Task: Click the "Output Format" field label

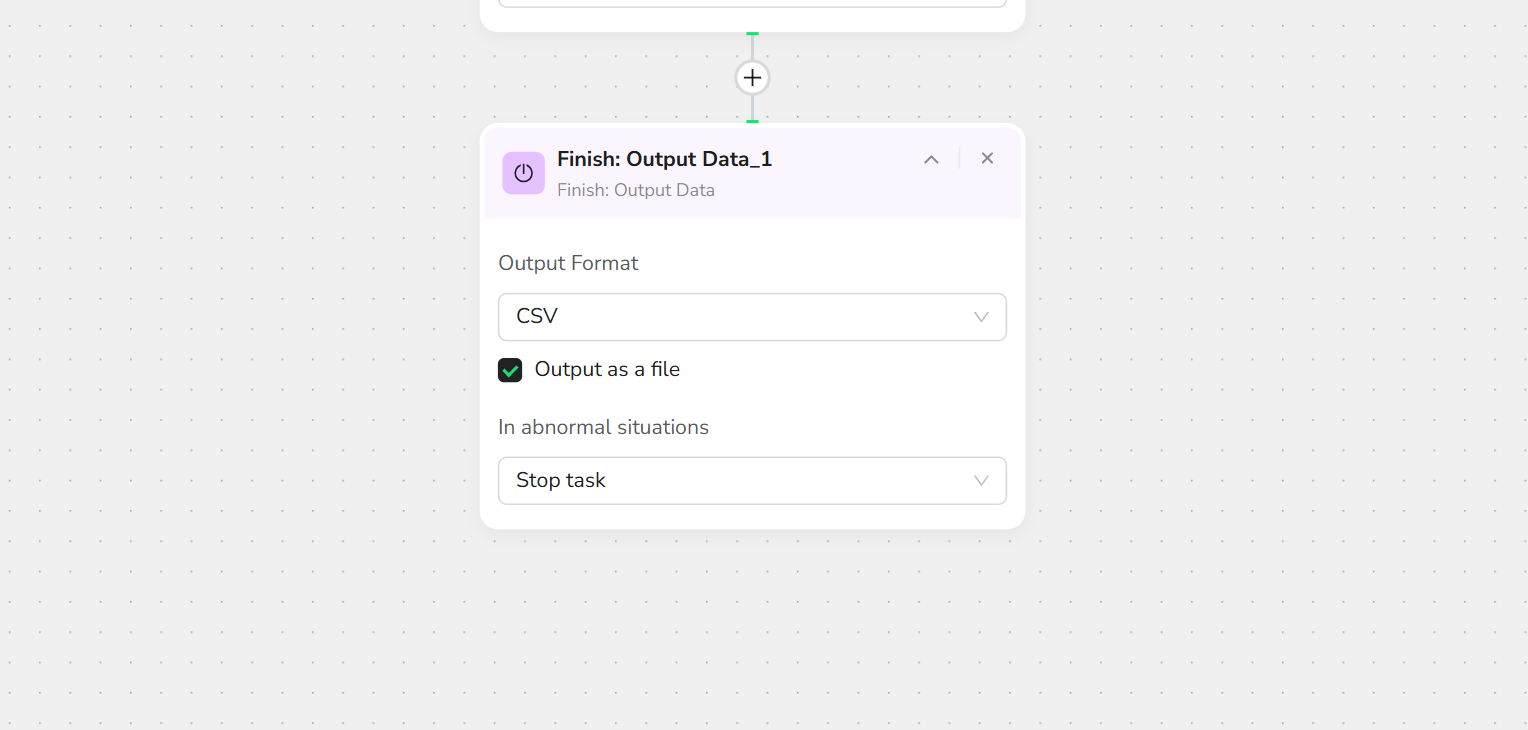Action: (568, 263)
